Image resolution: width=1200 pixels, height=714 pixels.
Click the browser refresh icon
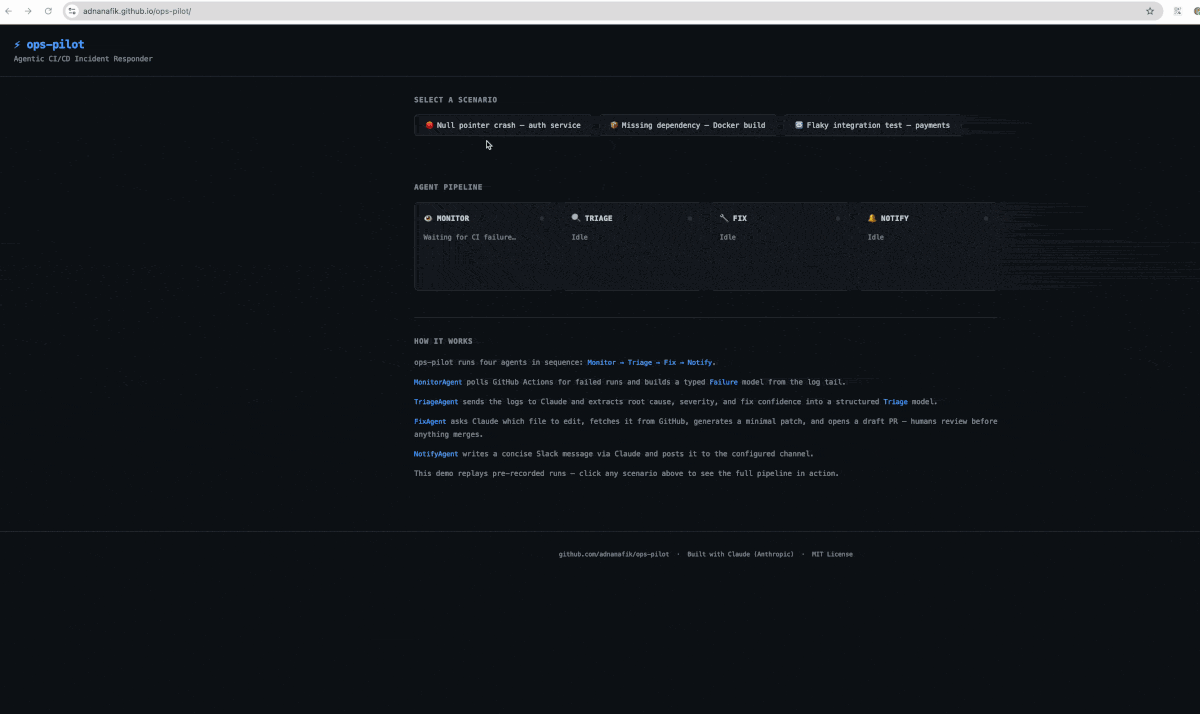(48, 11)
